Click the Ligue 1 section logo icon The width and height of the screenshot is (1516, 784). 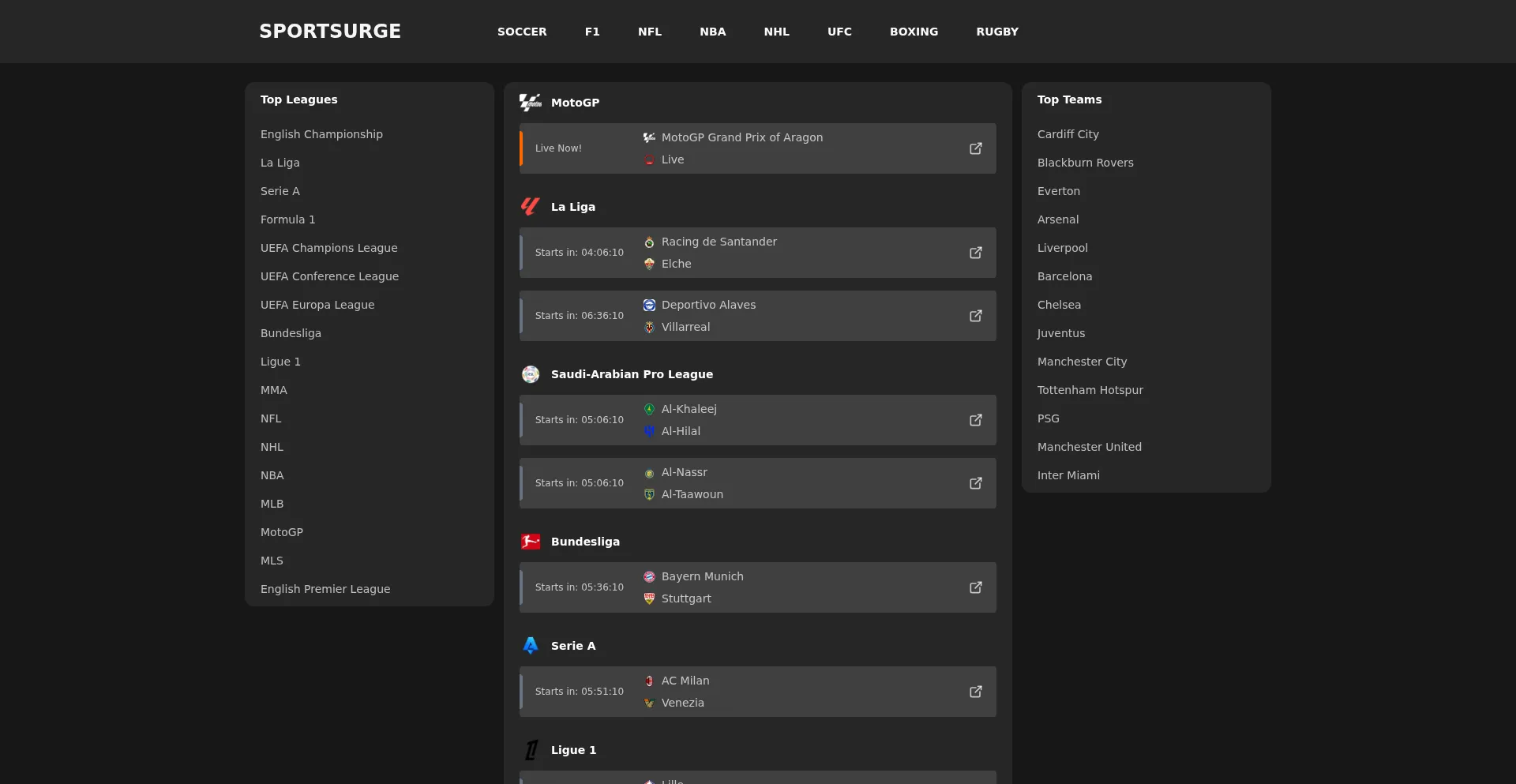(x=531, y=750)
